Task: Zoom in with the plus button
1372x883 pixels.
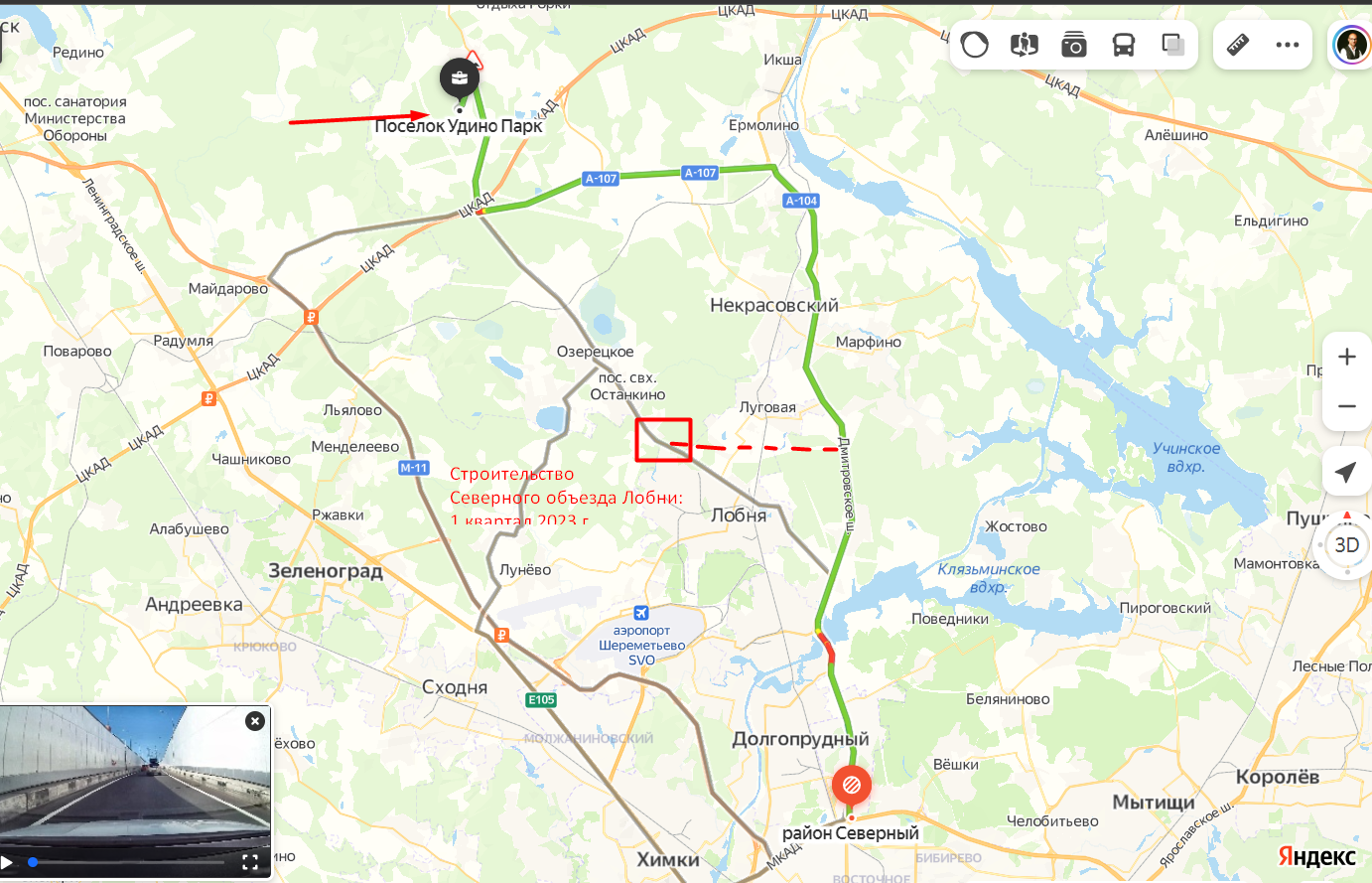Action: (x=1347, y=357)
